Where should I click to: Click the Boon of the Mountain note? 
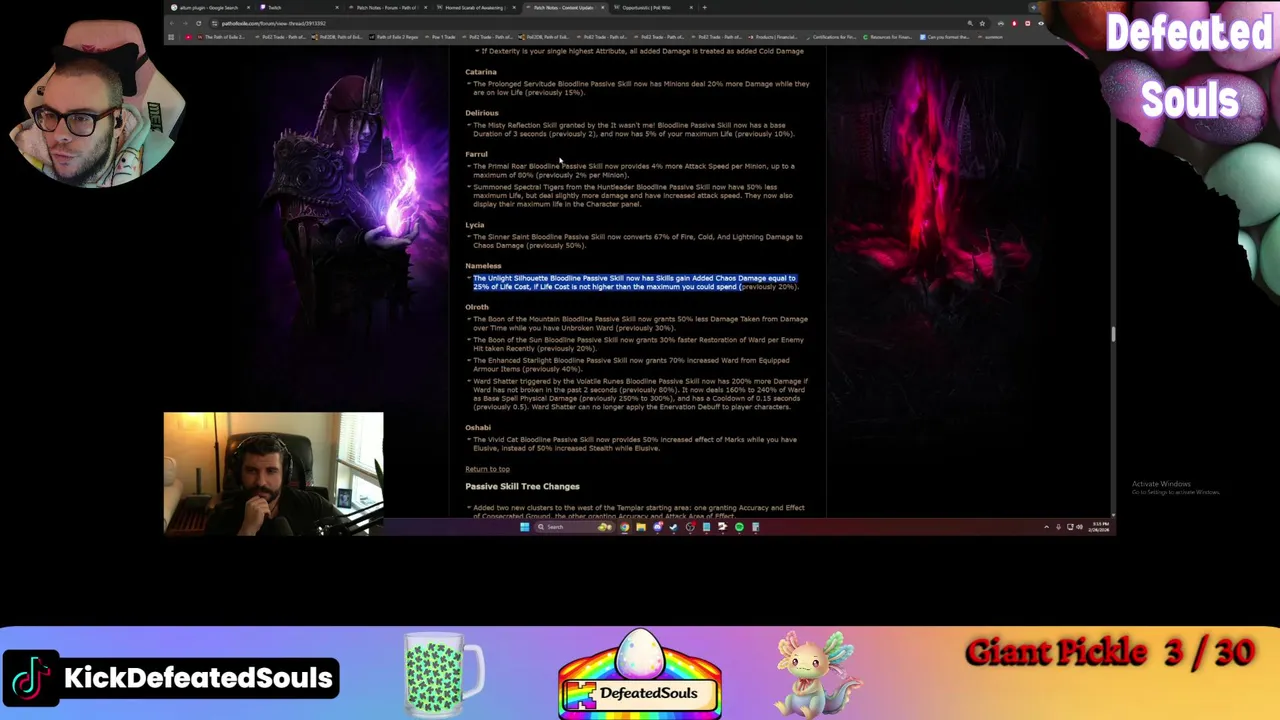pyautogui.click(x=639, y=323)
